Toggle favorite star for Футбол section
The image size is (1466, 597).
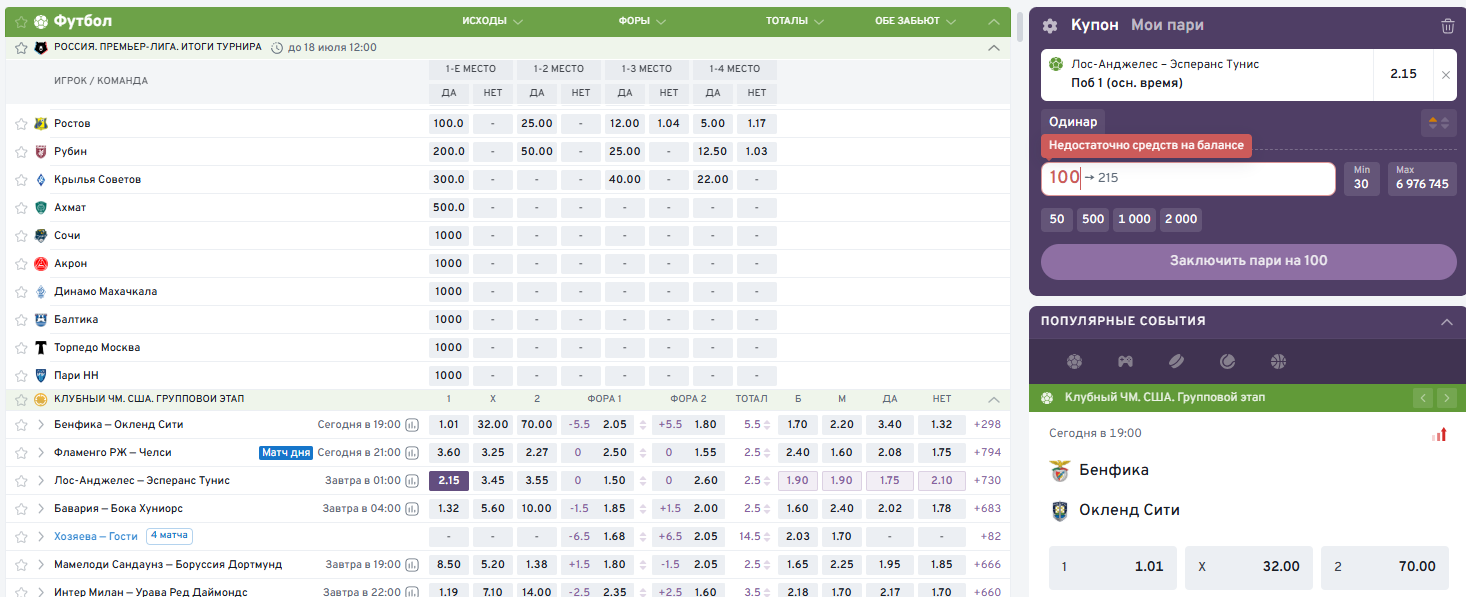point(21,21)
